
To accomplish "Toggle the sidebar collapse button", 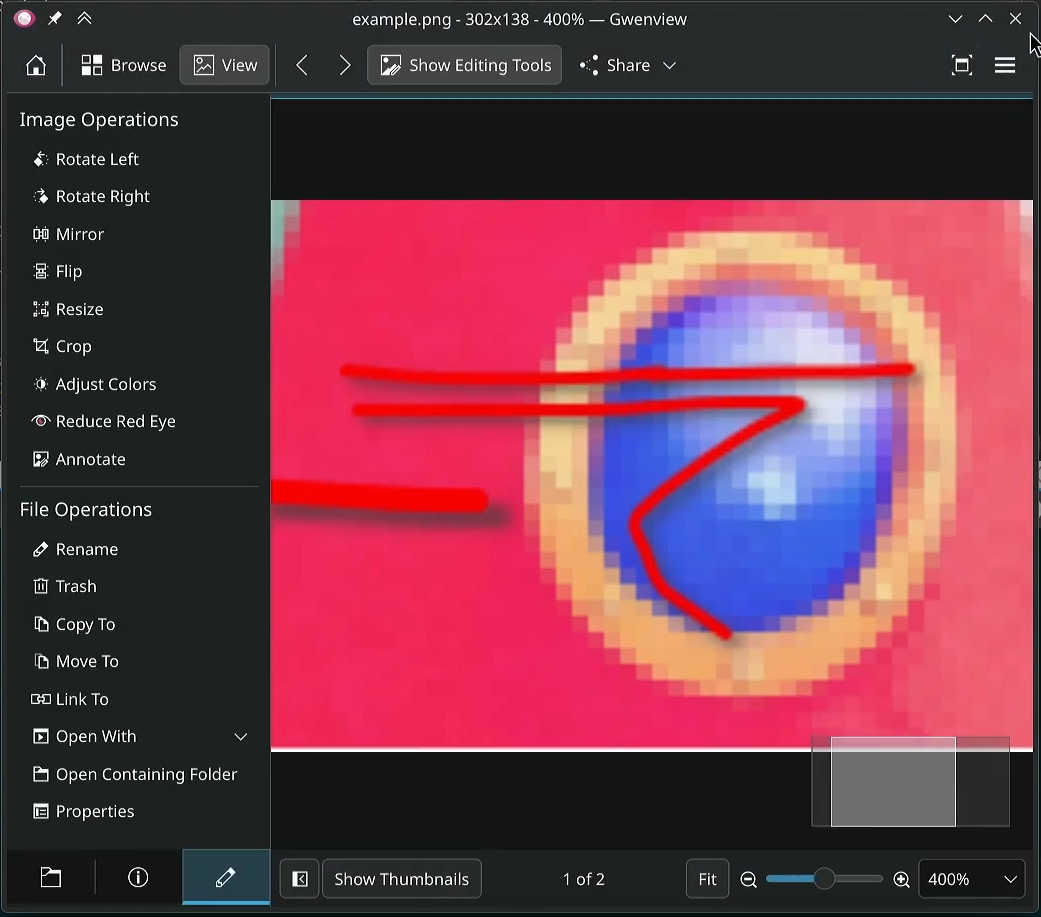I will (300, 879).
